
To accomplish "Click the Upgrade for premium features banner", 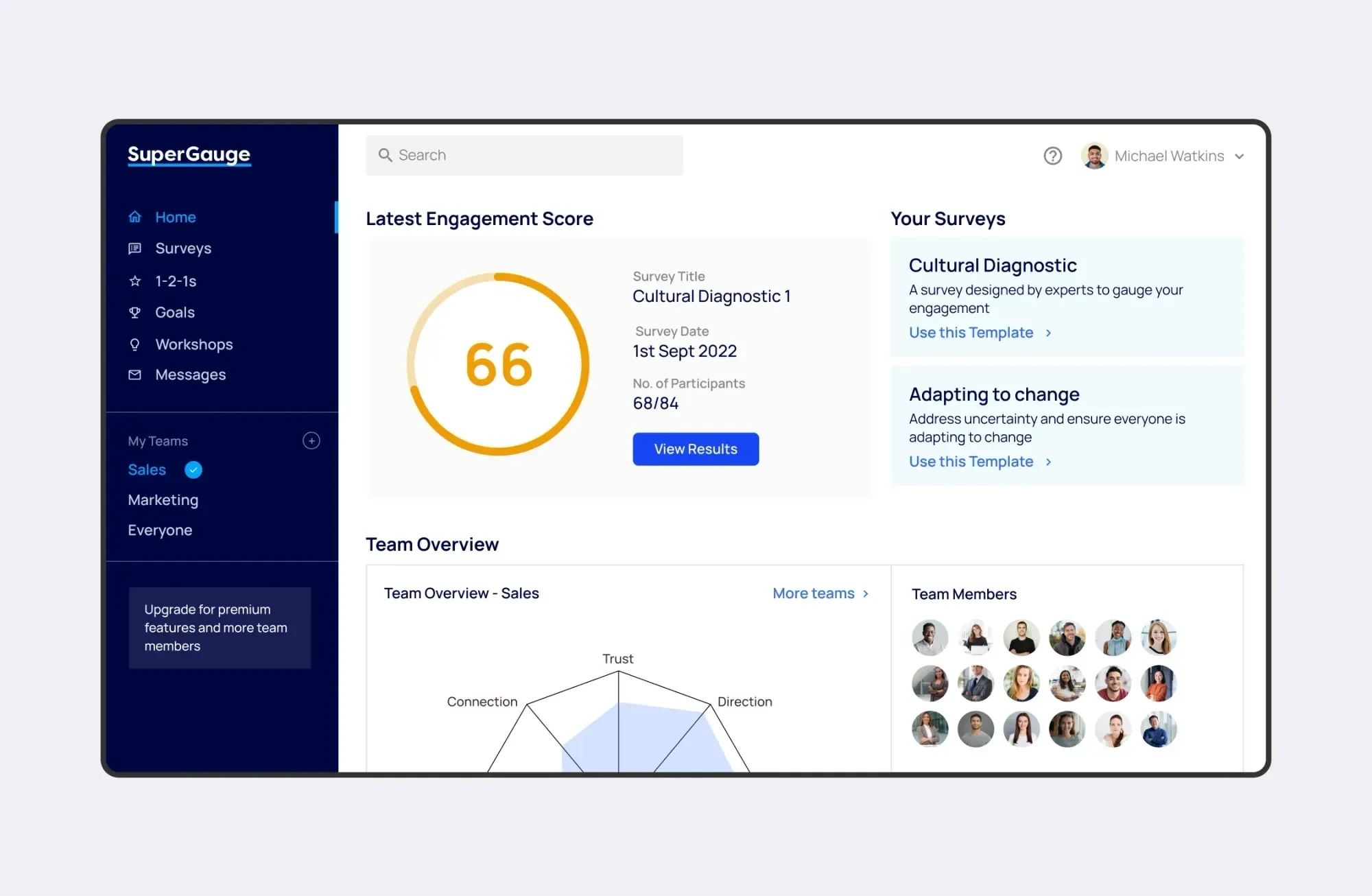I will click(x=220, y=628).
